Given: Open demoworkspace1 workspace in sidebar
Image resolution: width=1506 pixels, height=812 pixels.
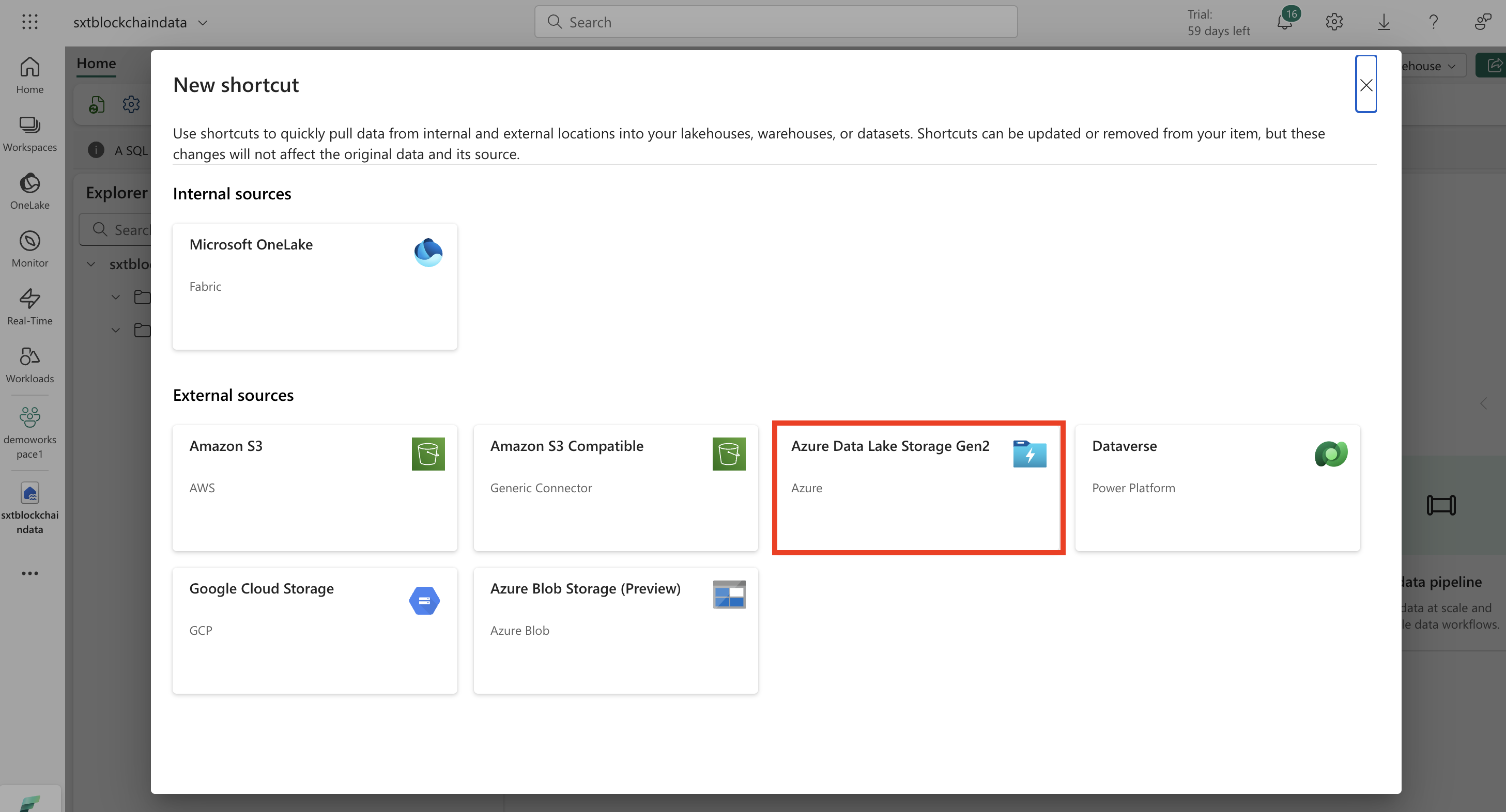Looking at the screenshot, I should [30, 432].
